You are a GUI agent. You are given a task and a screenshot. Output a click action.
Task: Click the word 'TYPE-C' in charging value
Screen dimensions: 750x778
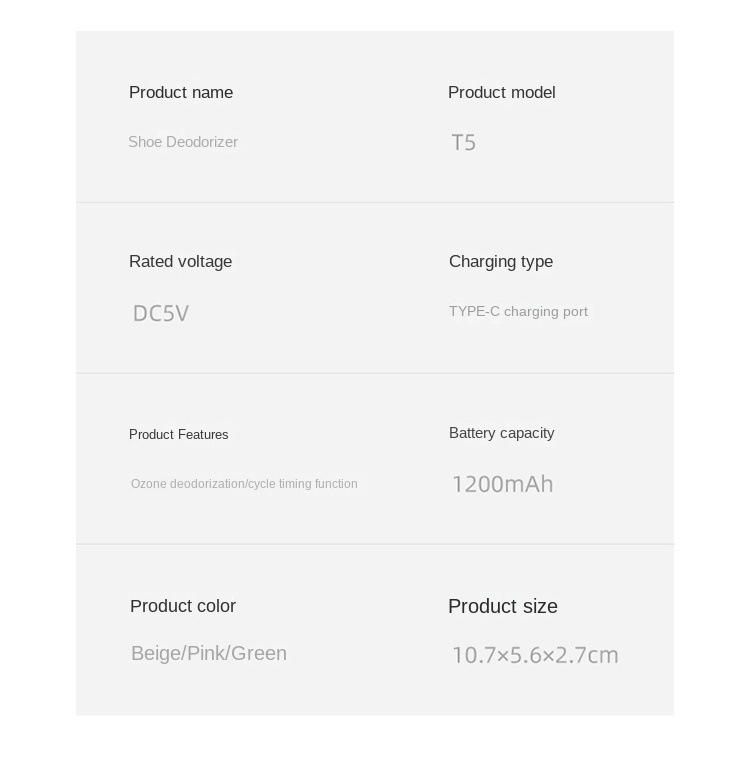tap(474, 312)
